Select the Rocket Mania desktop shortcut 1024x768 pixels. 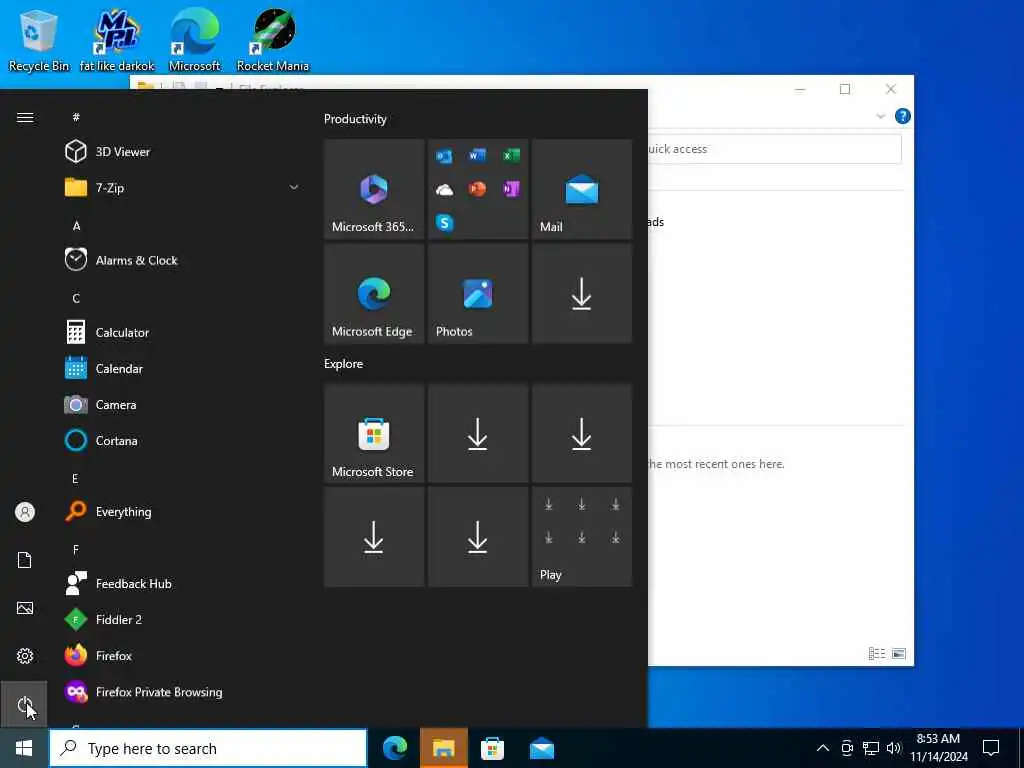pos(273,40)
